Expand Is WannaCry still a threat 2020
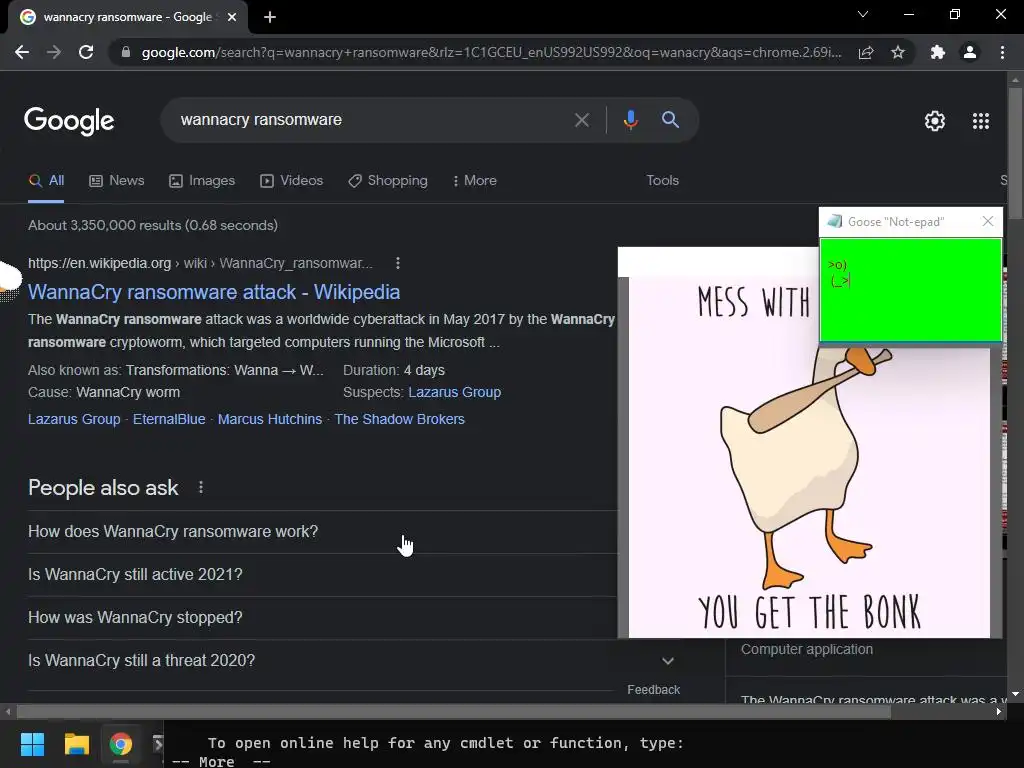Image resolution: width=1024 pixels, height=768 pixels. [353, 661]
